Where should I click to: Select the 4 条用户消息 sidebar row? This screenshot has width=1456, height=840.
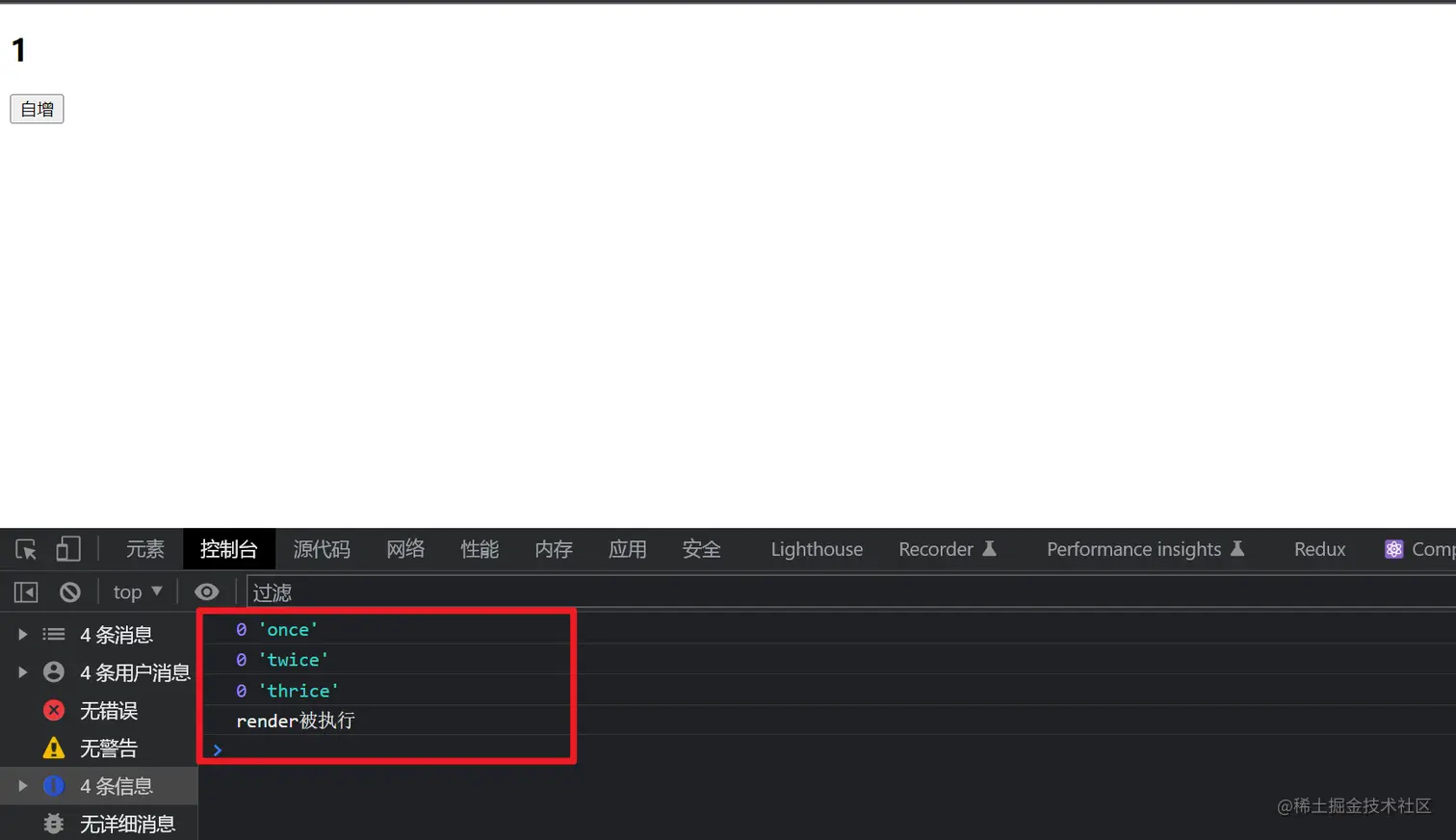(x=98, y=671)
